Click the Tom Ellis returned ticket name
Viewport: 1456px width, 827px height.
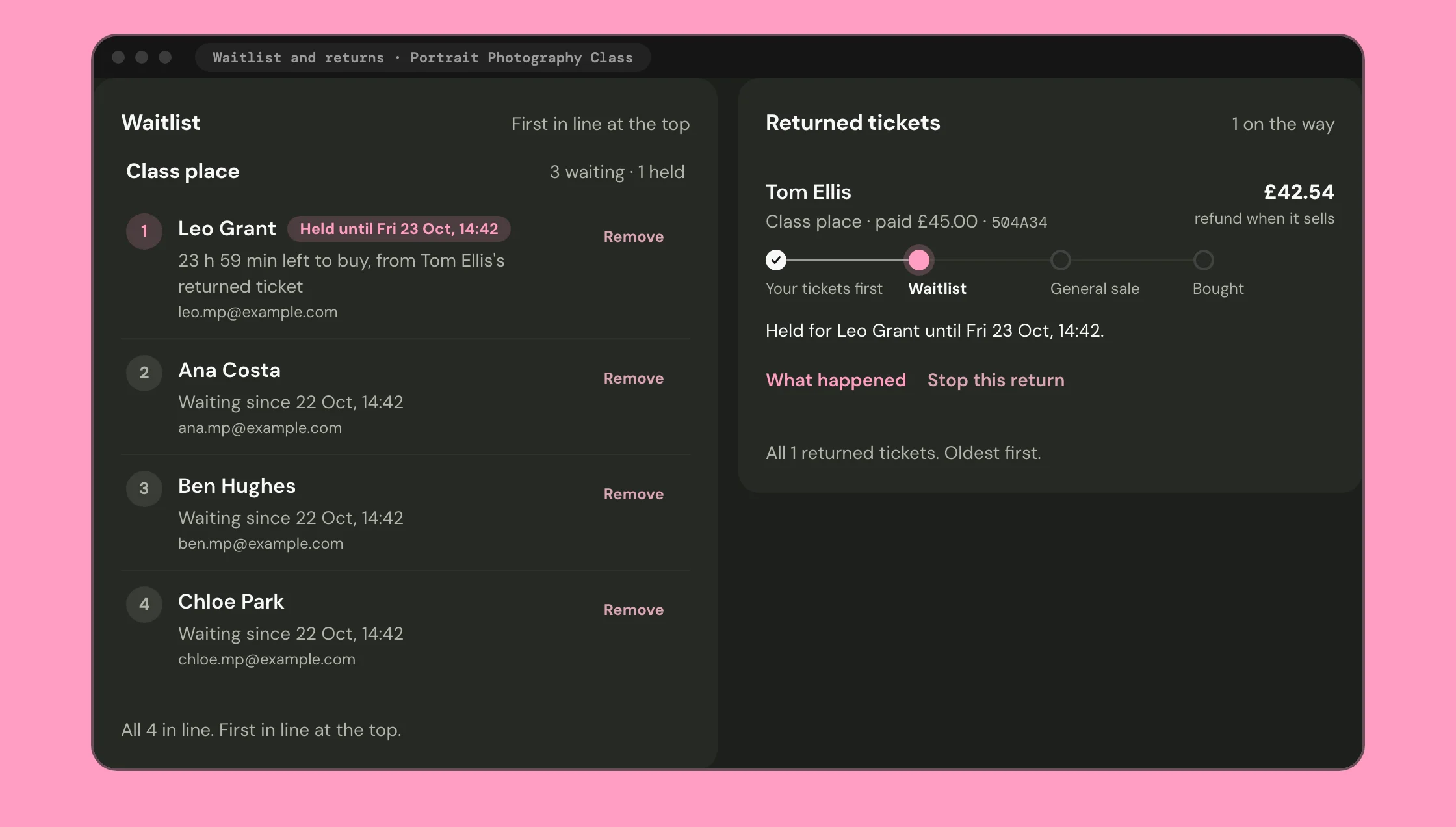click(x=808, y=192)
